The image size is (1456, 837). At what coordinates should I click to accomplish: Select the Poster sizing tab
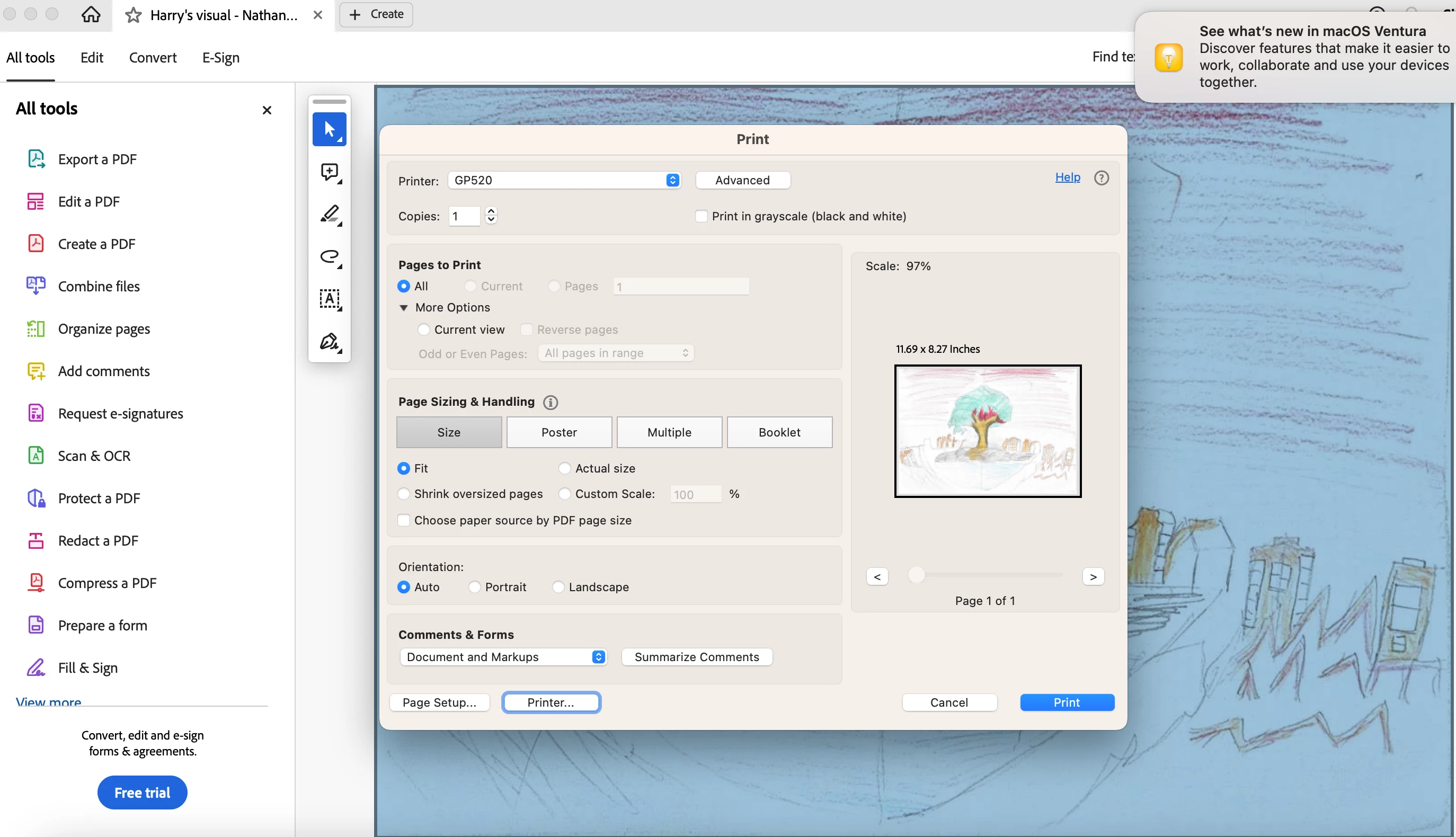point(559,432)
